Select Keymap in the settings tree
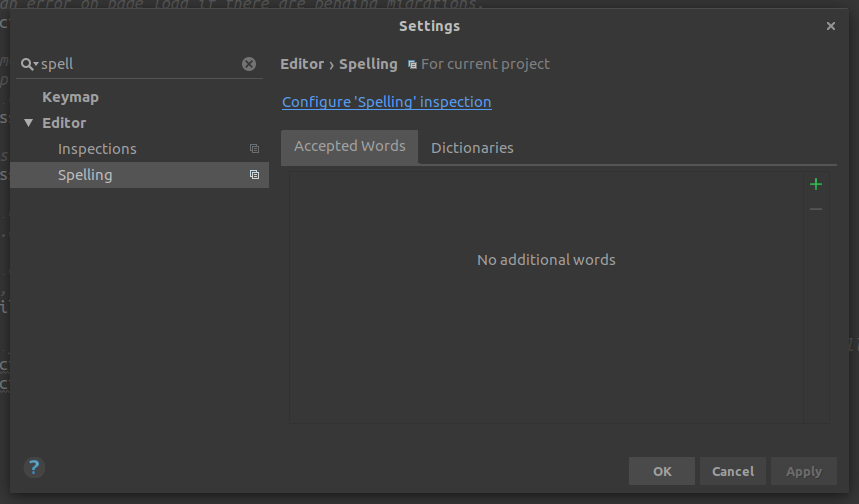Viewport: 859px width, 504px height. click(70, 97)
